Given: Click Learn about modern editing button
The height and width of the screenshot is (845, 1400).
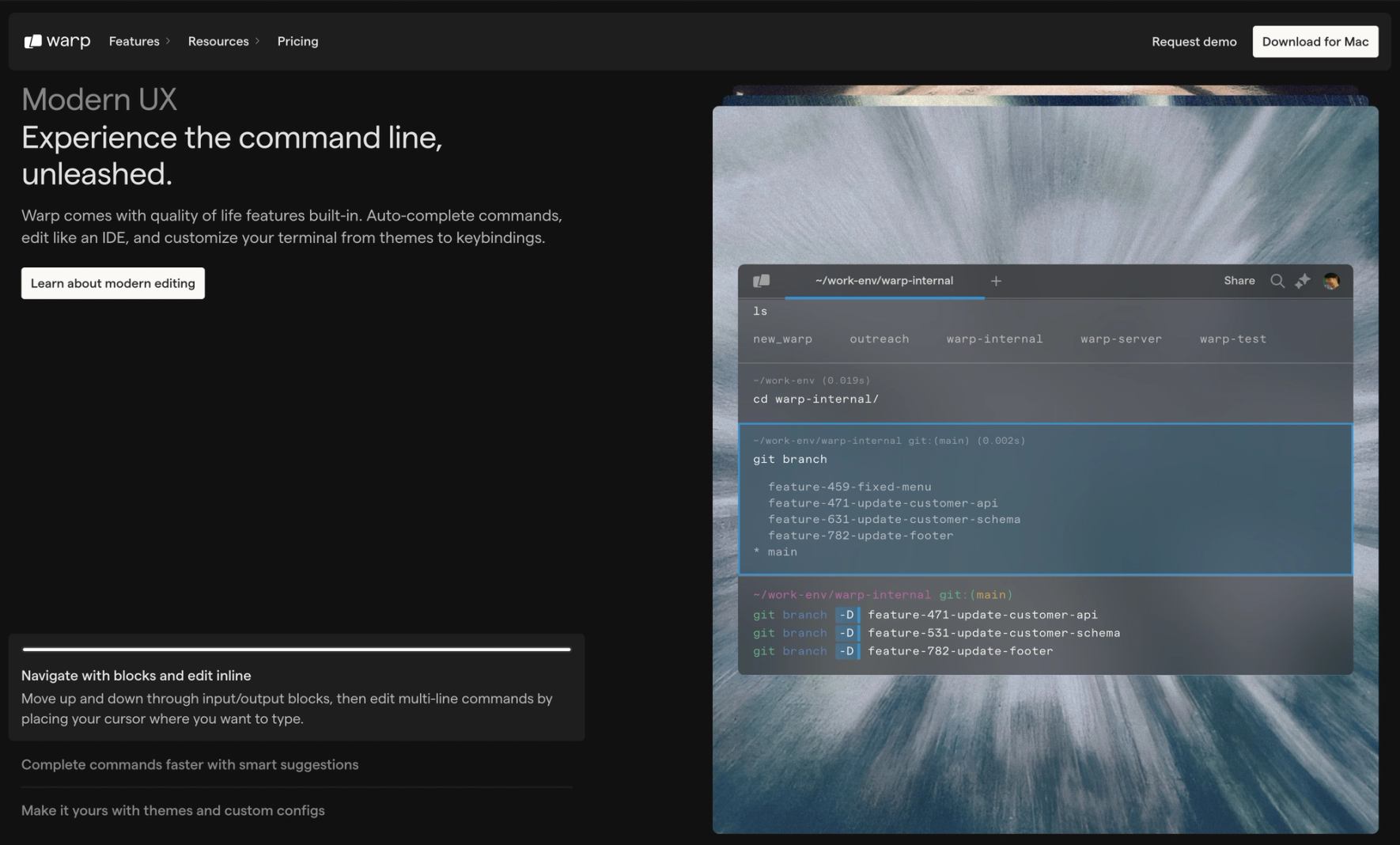Looking at the screenshot, I should 113,283.
